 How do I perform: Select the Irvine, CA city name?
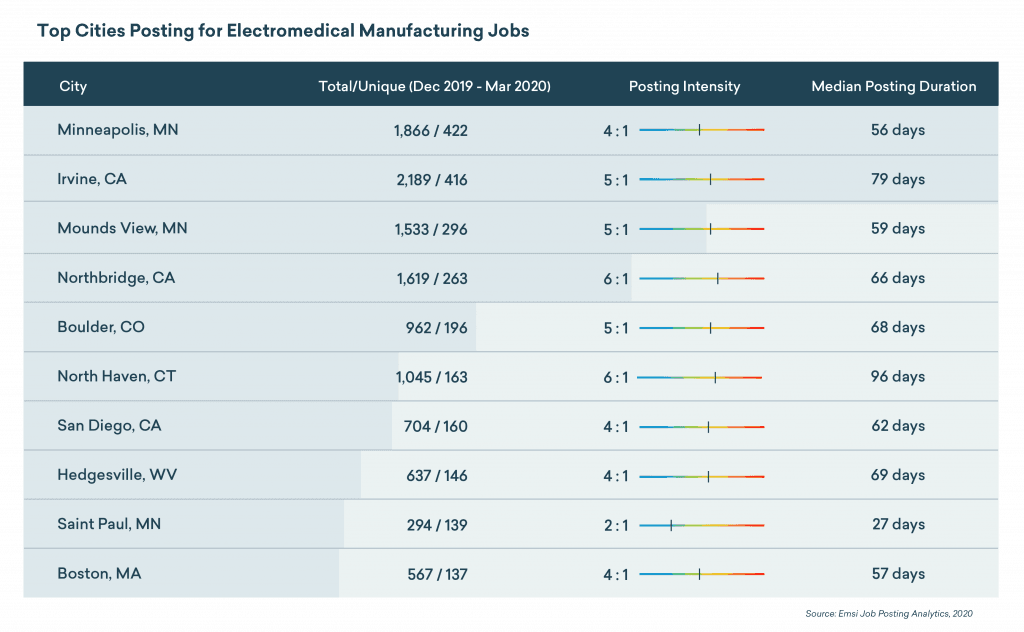92,180
